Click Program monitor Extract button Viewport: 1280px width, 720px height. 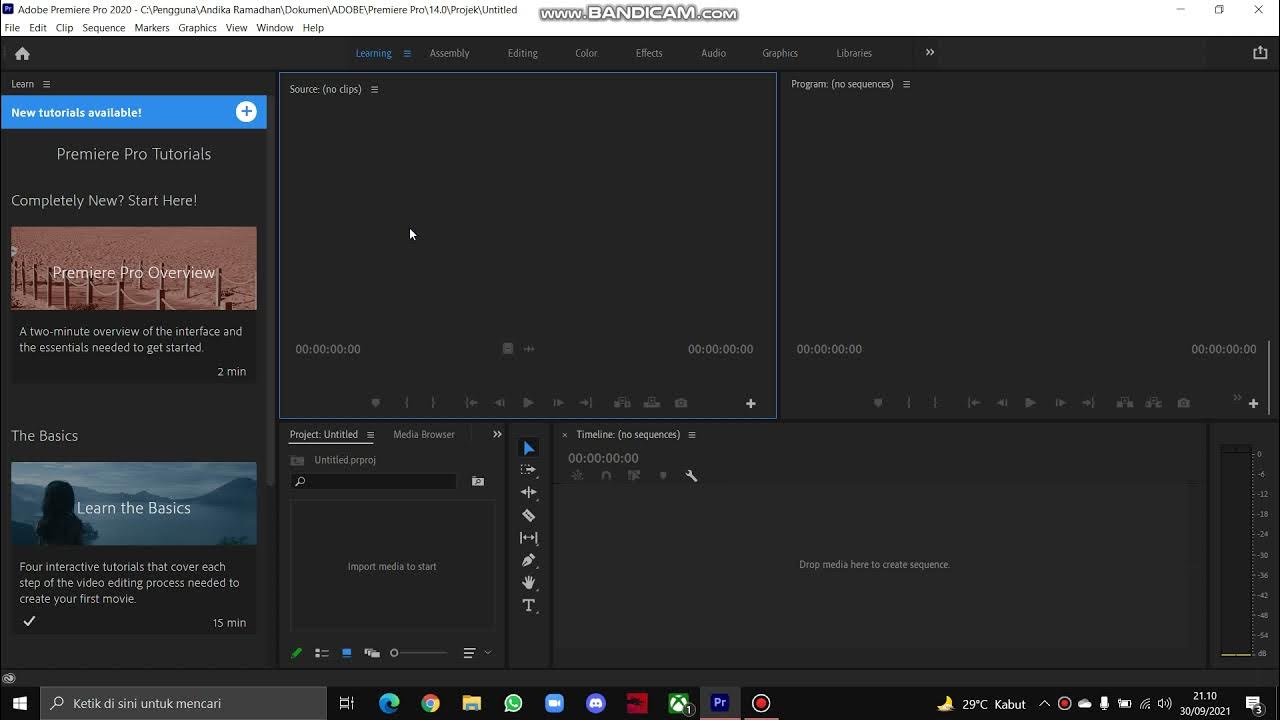[x=1155, y=403]
